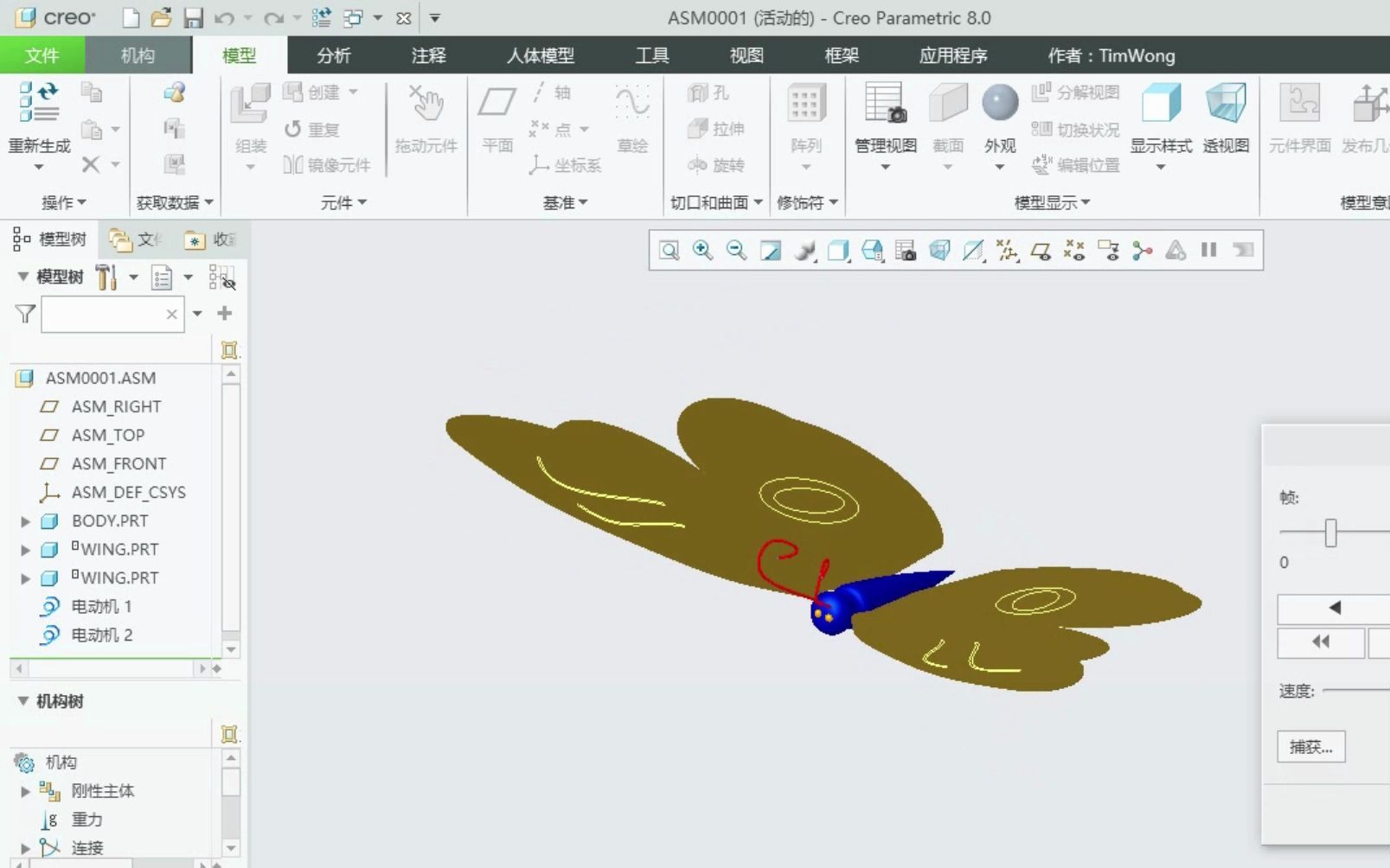Select the Zoom In tool in graphics toolbar
The image size is (1390, 868).
702,251
